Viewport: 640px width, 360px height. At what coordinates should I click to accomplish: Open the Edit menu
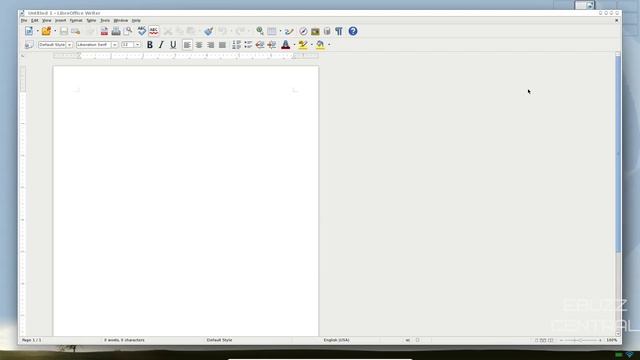35,20
